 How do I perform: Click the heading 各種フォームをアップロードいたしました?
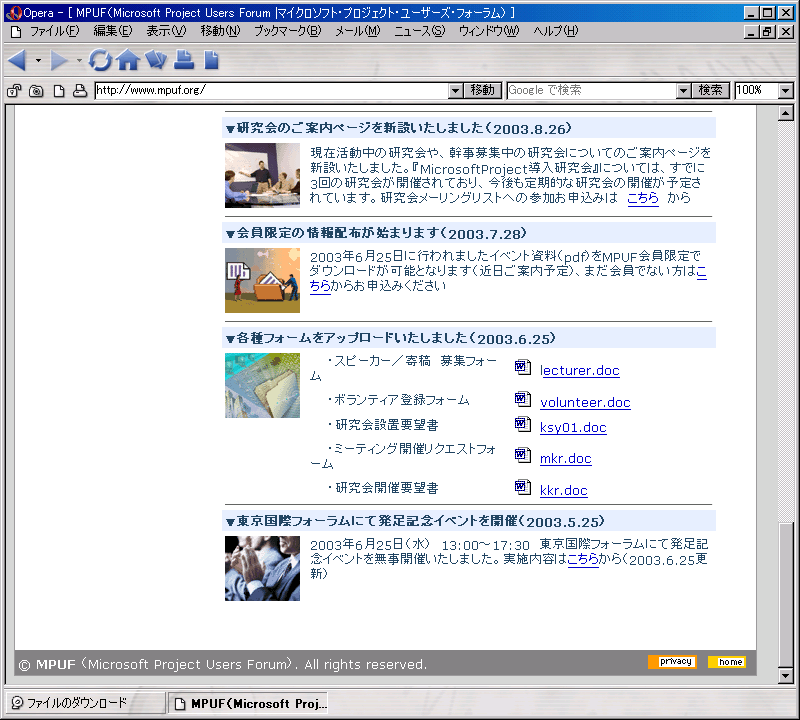click(x=391, y=338)
